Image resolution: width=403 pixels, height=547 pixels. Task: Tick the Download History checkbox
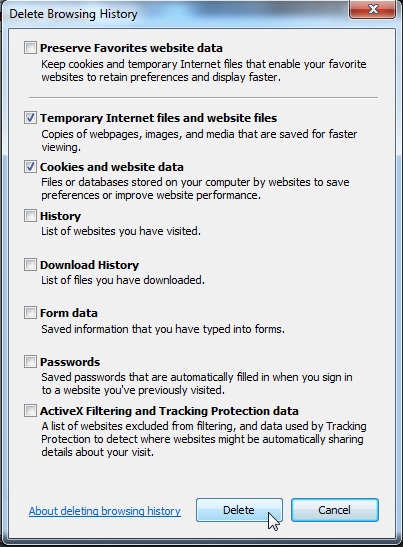point(30,265)
